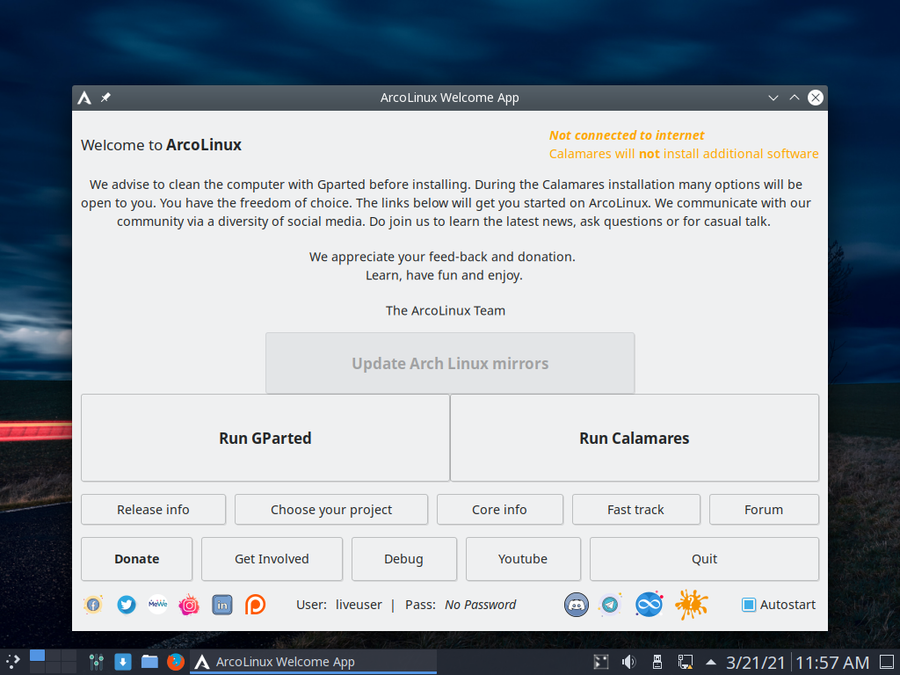Image resolution: width=900 pixels, height=675 pixels.
Task: Open the Patreon icon link
Action: click(255, 604)
